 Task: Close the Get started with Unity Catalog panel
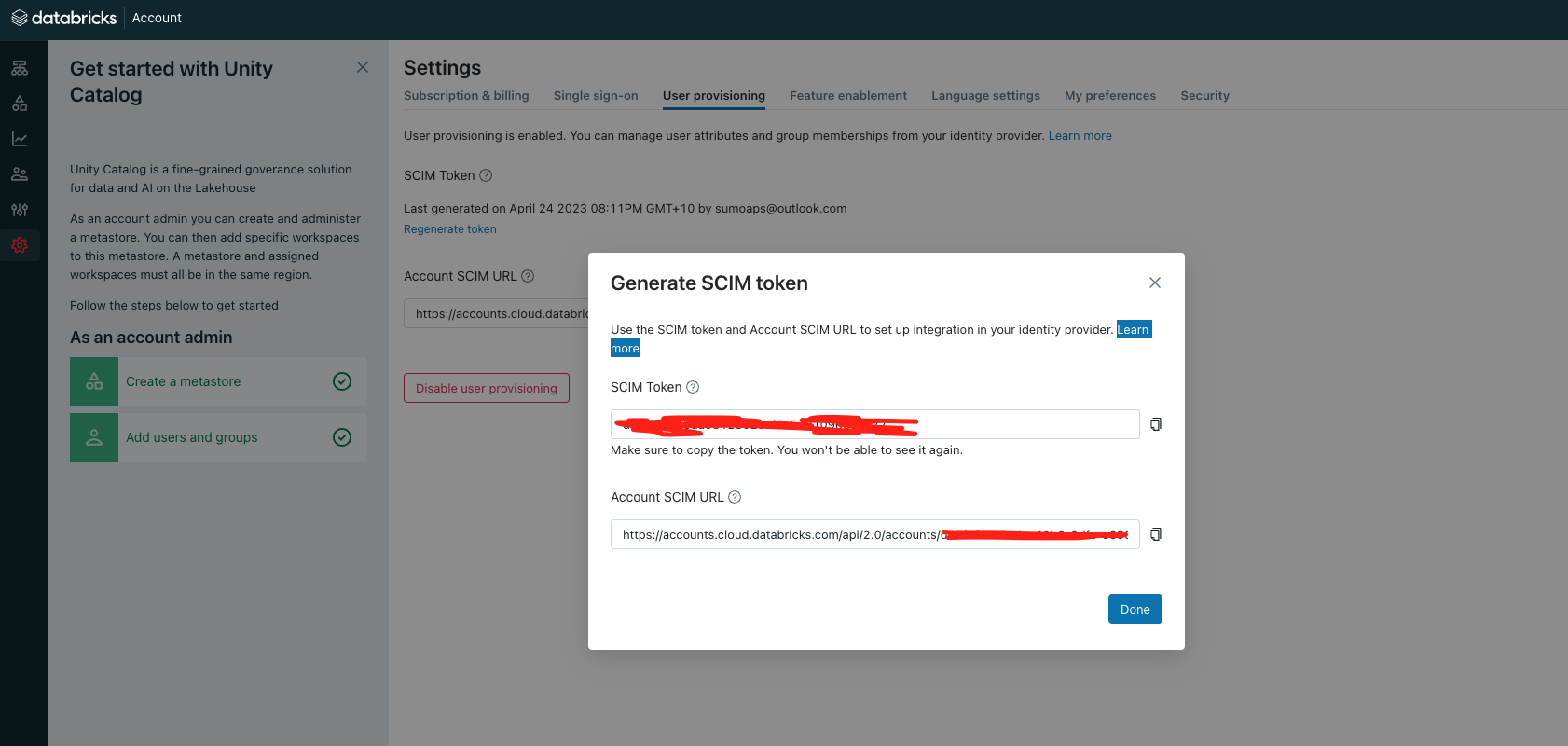click(363, 67)
